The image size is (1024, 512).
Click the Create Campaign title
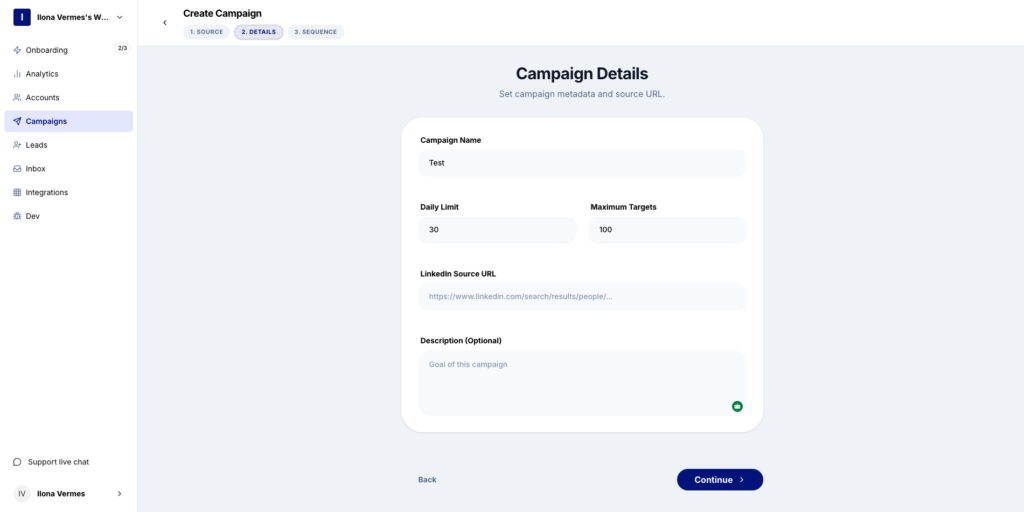click(x=223, y=13)
